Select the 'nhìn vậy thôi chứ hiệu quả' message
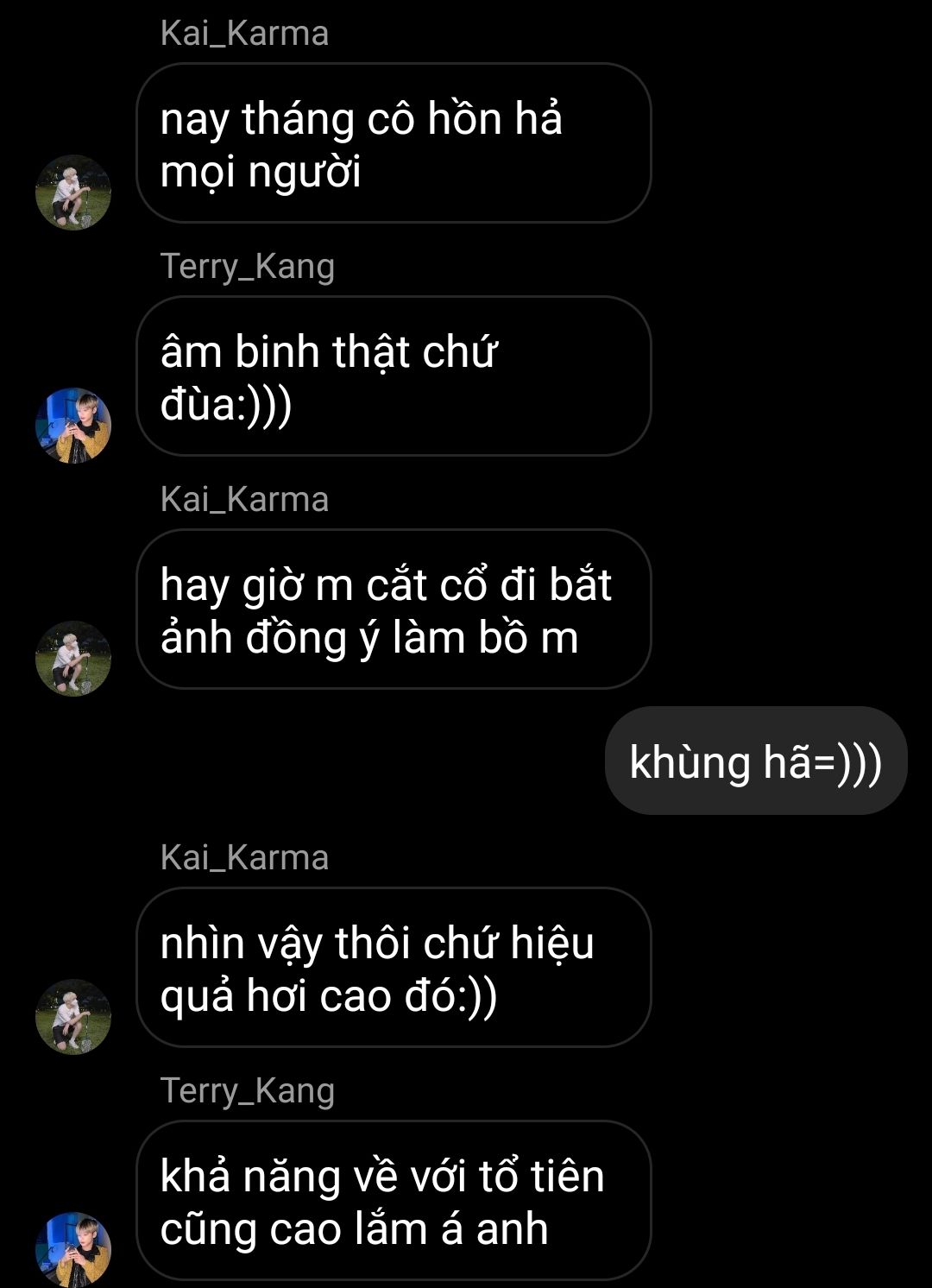The height and width of the screenshot is (1288, 932). tap(394, 968)
